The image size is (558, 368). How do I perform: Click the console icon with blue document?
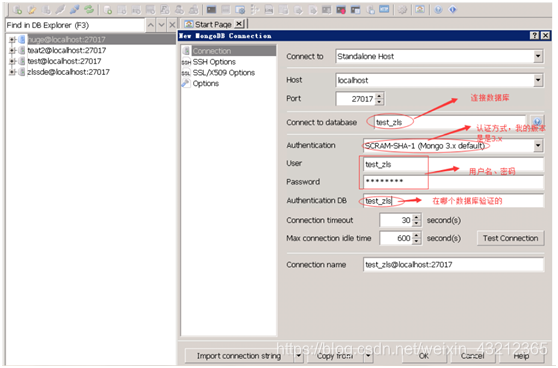(x=356, y=10)
